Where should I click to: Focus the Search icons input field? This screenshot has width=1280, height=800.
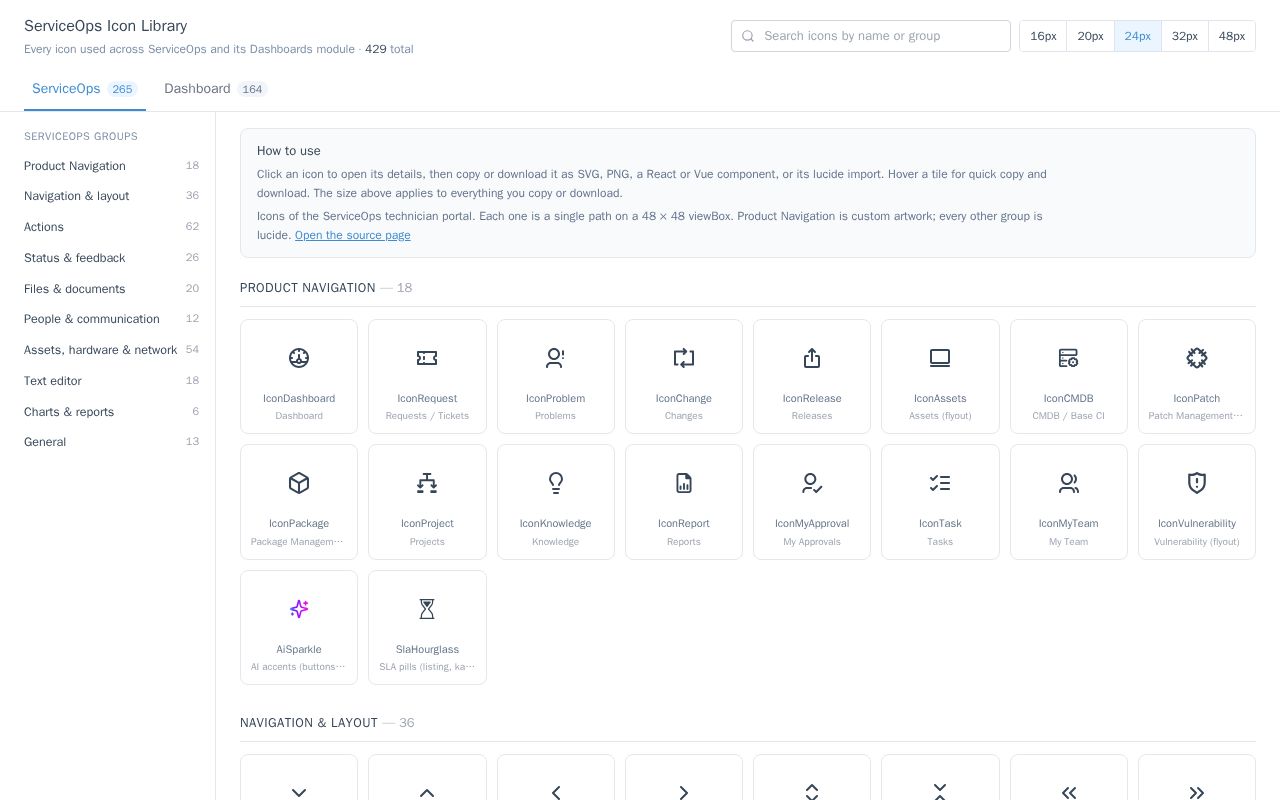[x=871, y=36]
